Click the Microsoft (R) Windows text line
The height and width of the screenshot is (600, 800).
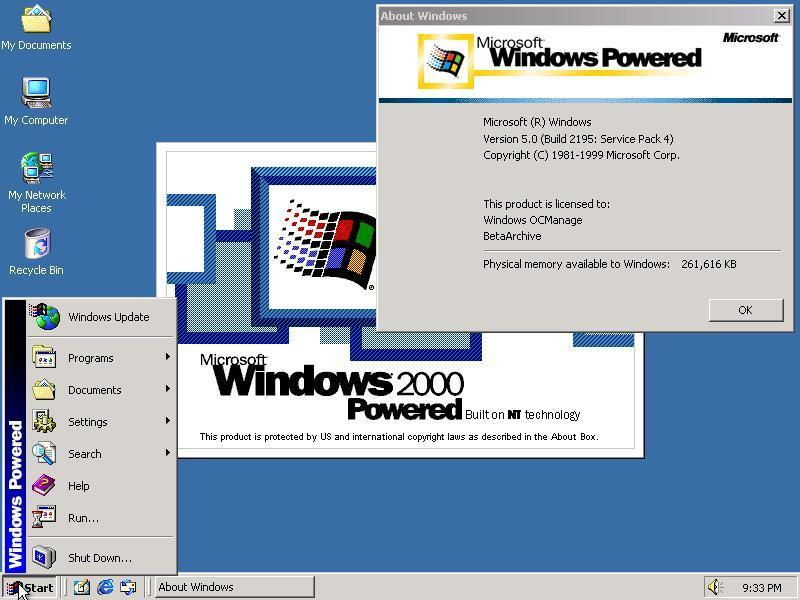[537, 122]
